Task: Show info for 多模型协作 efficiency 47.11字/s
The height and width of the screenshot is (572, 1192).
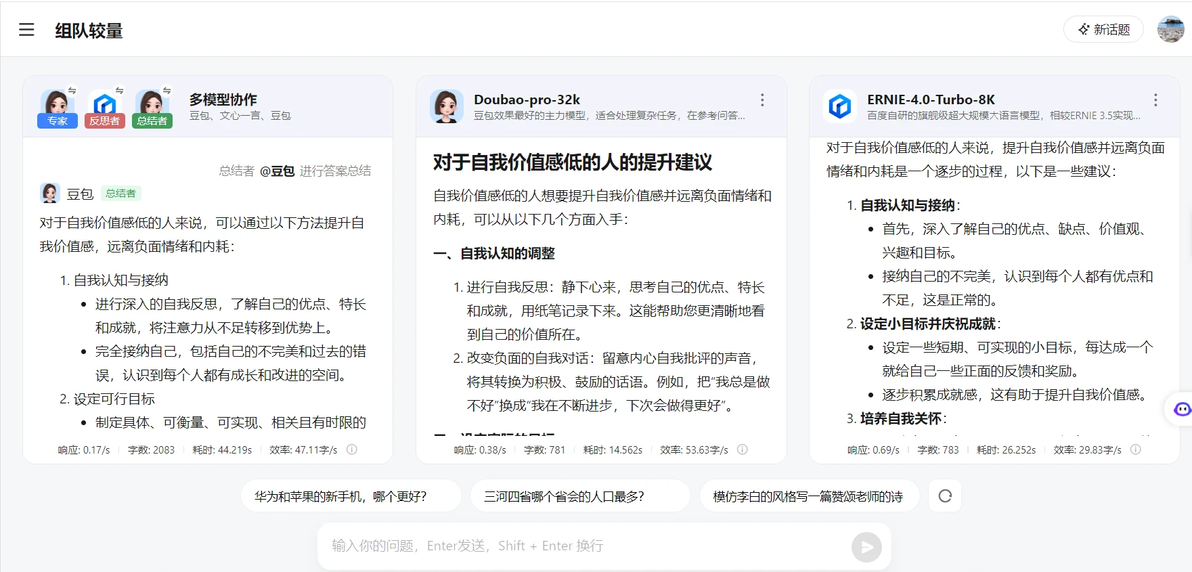Action: 351,450
